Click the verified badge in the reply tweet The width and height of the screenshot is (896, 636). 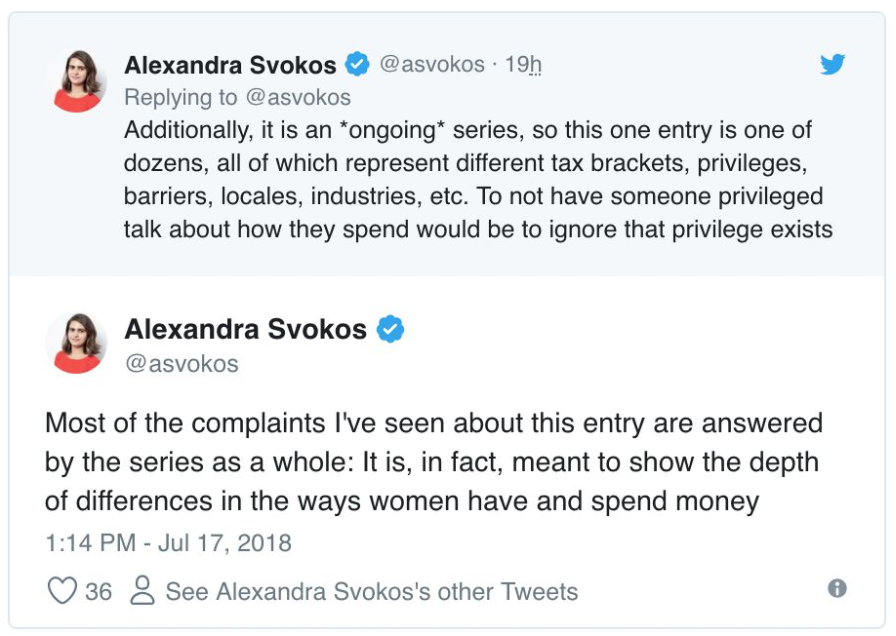pos(357,63)
